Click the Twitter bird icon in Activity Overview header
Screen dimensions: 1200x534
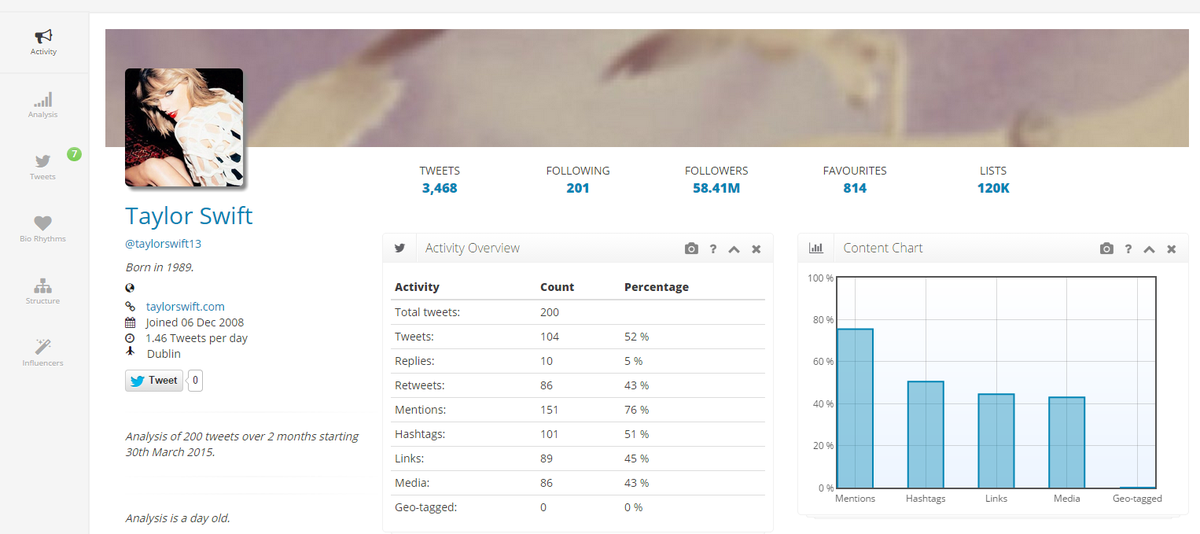(x=400, y=248)
